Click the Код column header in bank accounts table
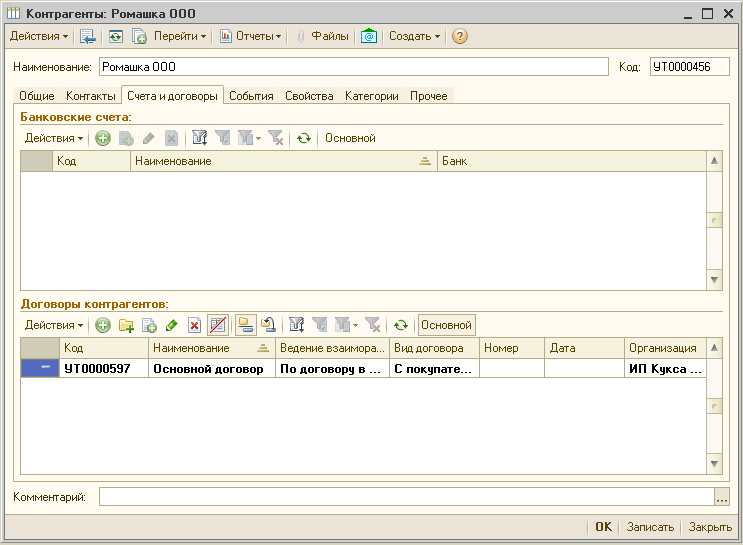The image size is (743, 545). (91, 161)
